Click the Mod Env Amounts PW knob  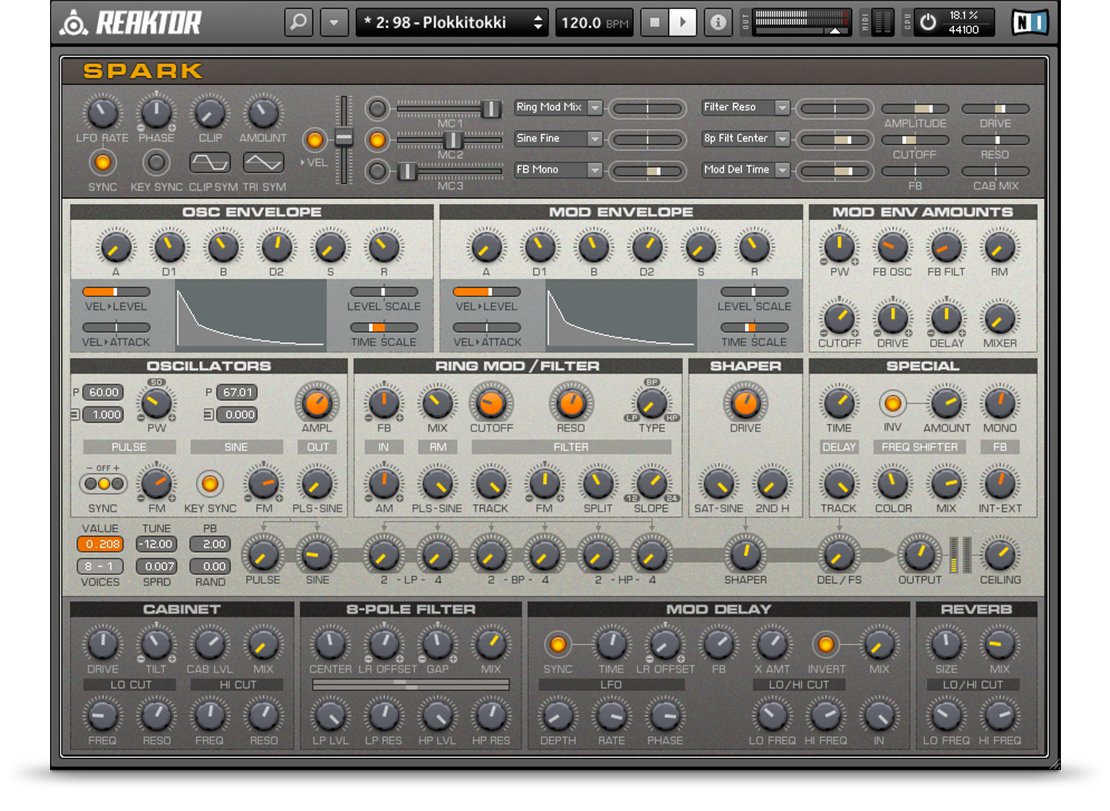839,247
